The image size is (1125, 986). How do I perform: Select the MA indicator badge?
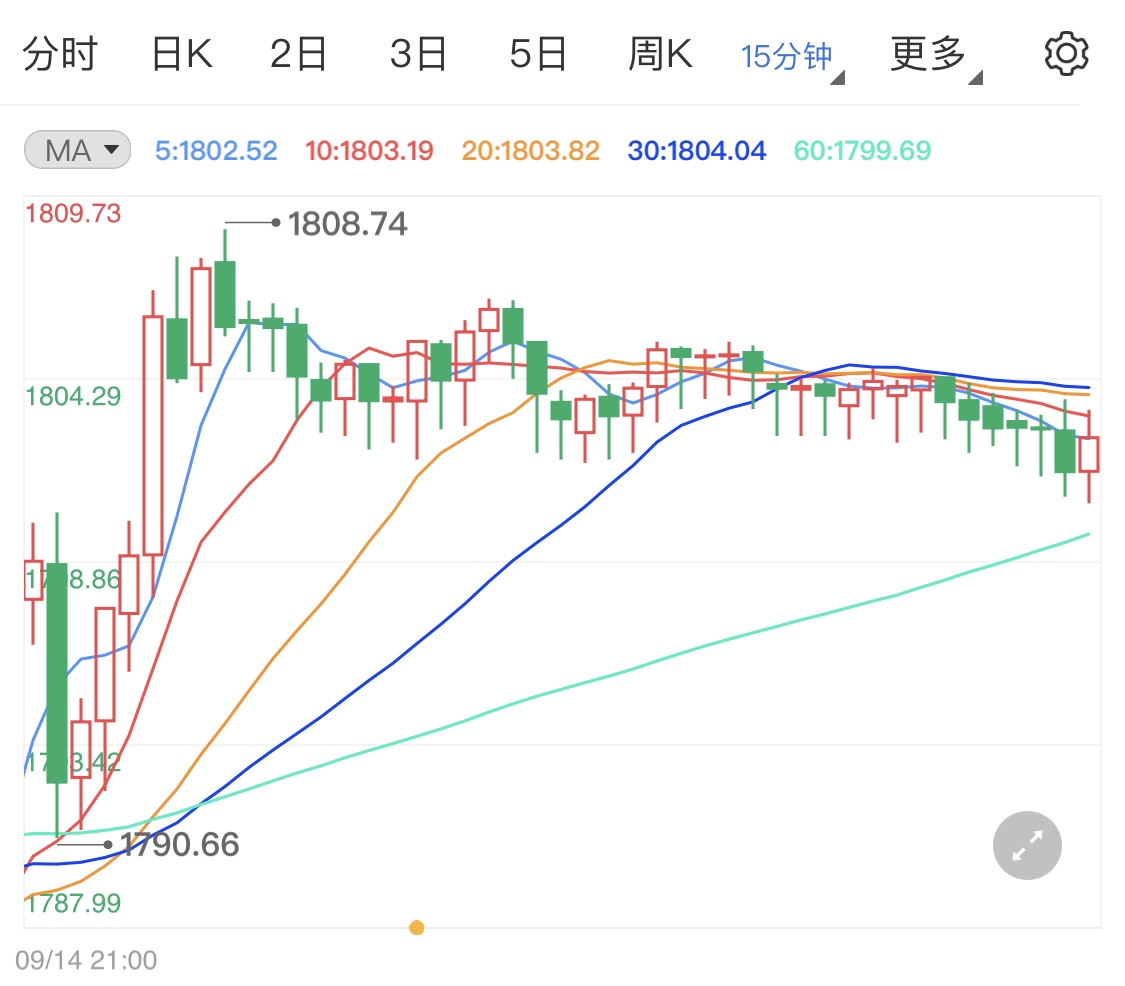[x=77, y=149]
